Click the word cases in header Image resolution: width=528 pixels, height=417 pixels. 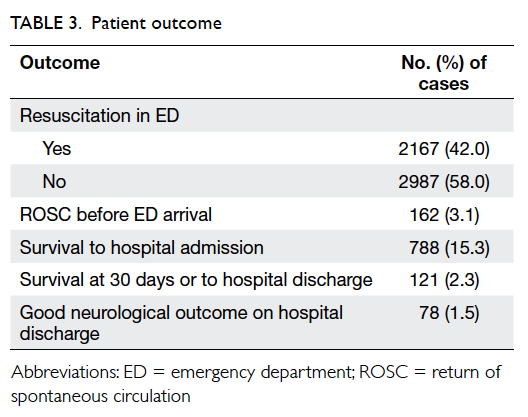tap(444, 84)
